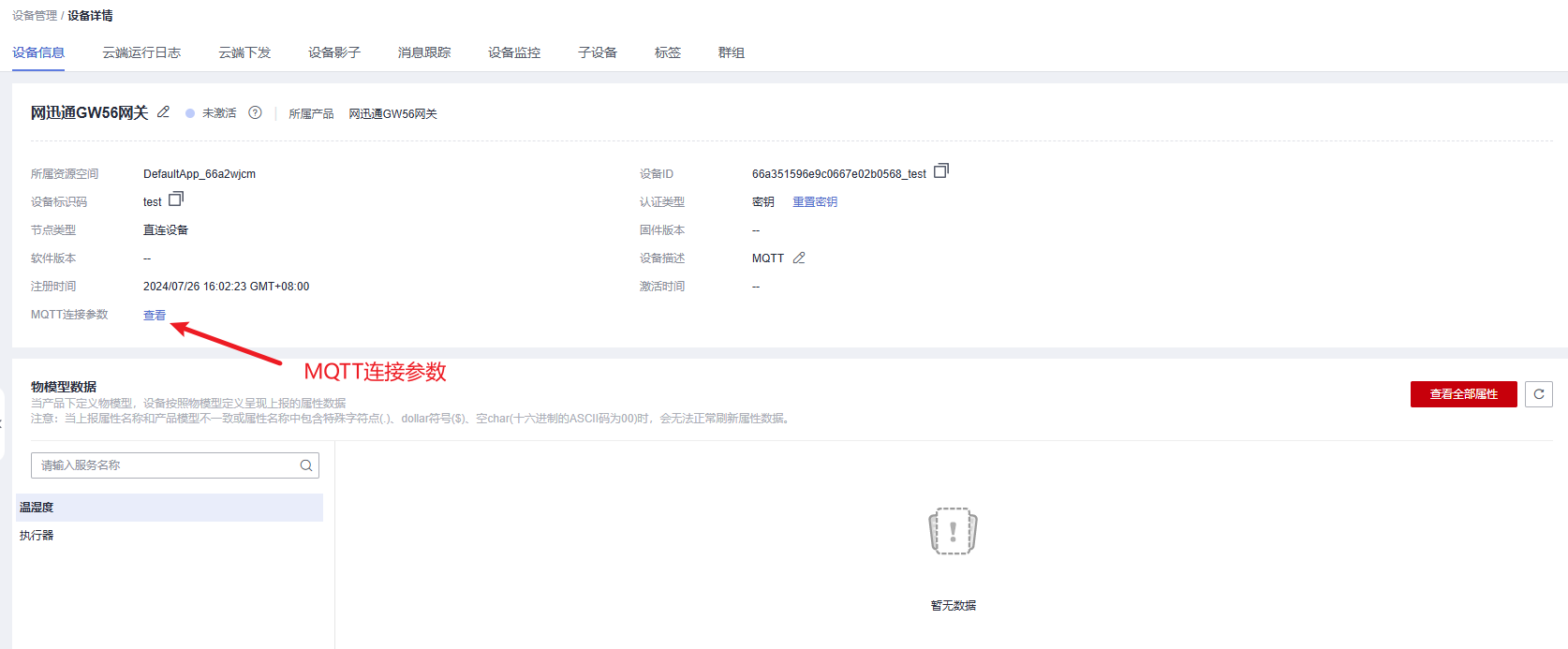
Task: Edit the device name 网迅通GW56网关 pencil icon
Action: click(x=163, y=112)
